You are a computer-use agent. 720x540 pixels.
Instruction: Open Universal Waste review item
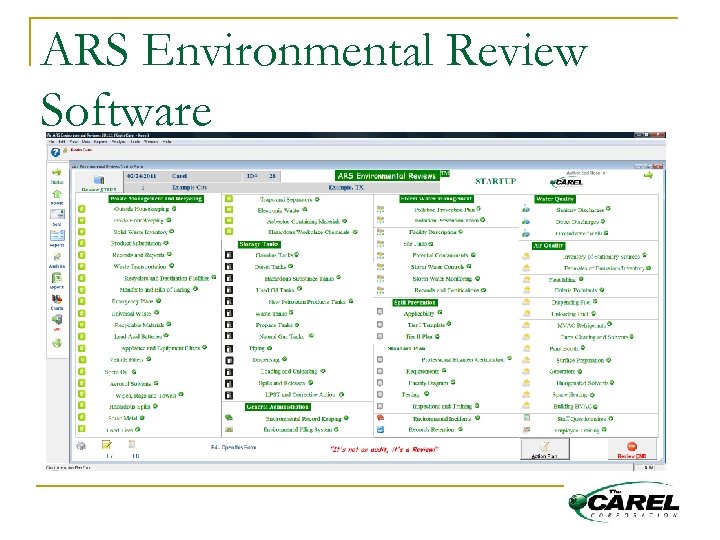131,314
